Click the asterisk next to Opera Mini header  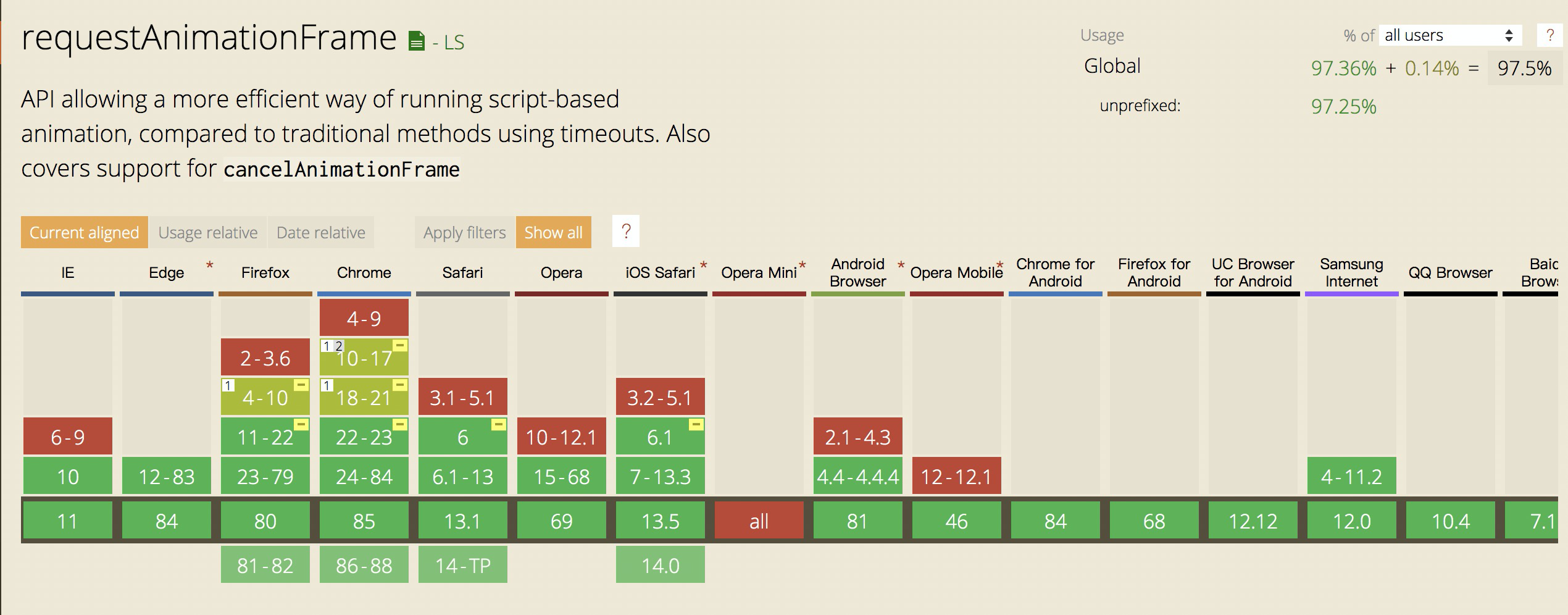(x=803, y=266)
